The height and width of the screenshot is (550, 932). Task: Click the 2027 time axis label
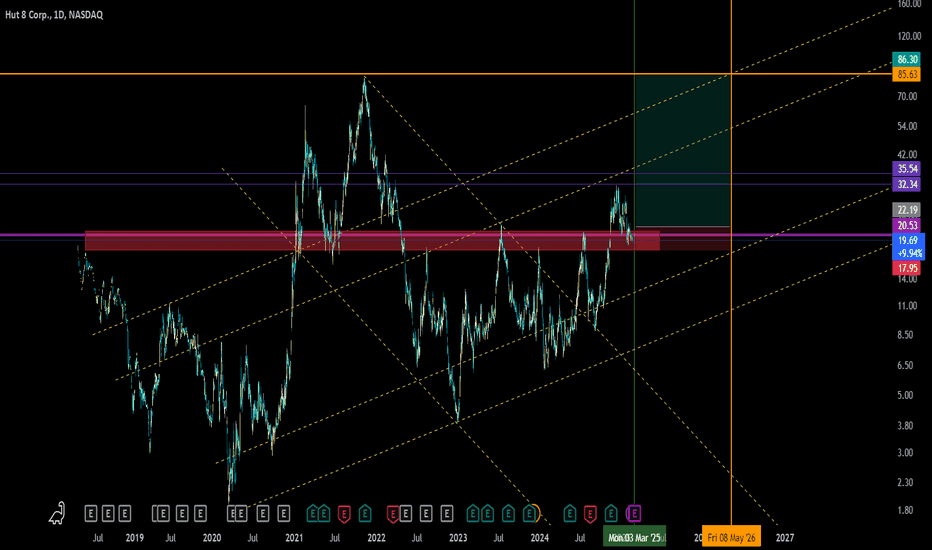(x=785, y=538)
